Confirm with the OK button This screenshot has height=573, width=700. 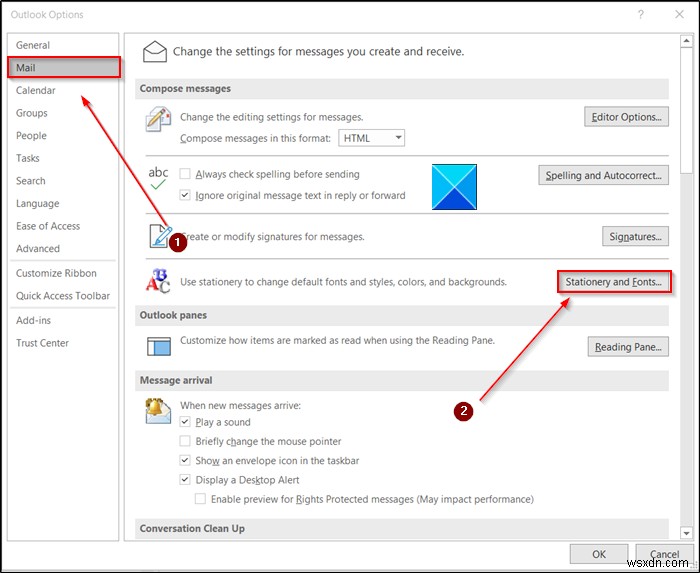pos(599,554)
